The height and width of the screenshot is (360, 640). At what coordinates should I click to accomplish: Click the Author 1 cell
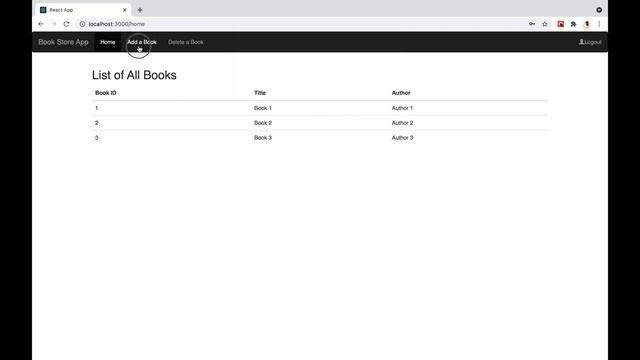[402, 108]
